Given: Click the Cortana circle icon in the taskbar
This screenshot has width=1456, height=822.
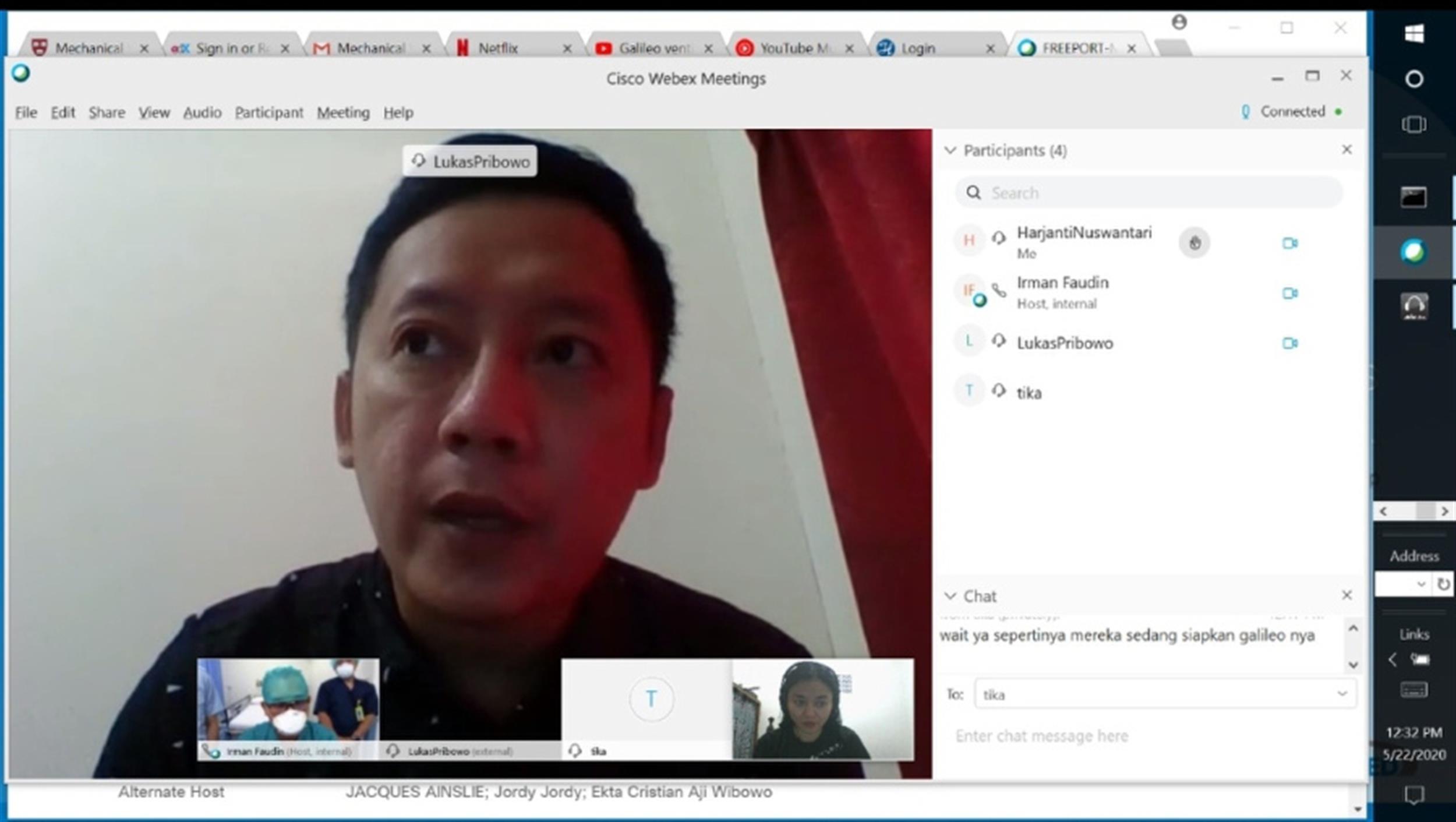Looking at the screenshot, I should (x=1414, y=79).
